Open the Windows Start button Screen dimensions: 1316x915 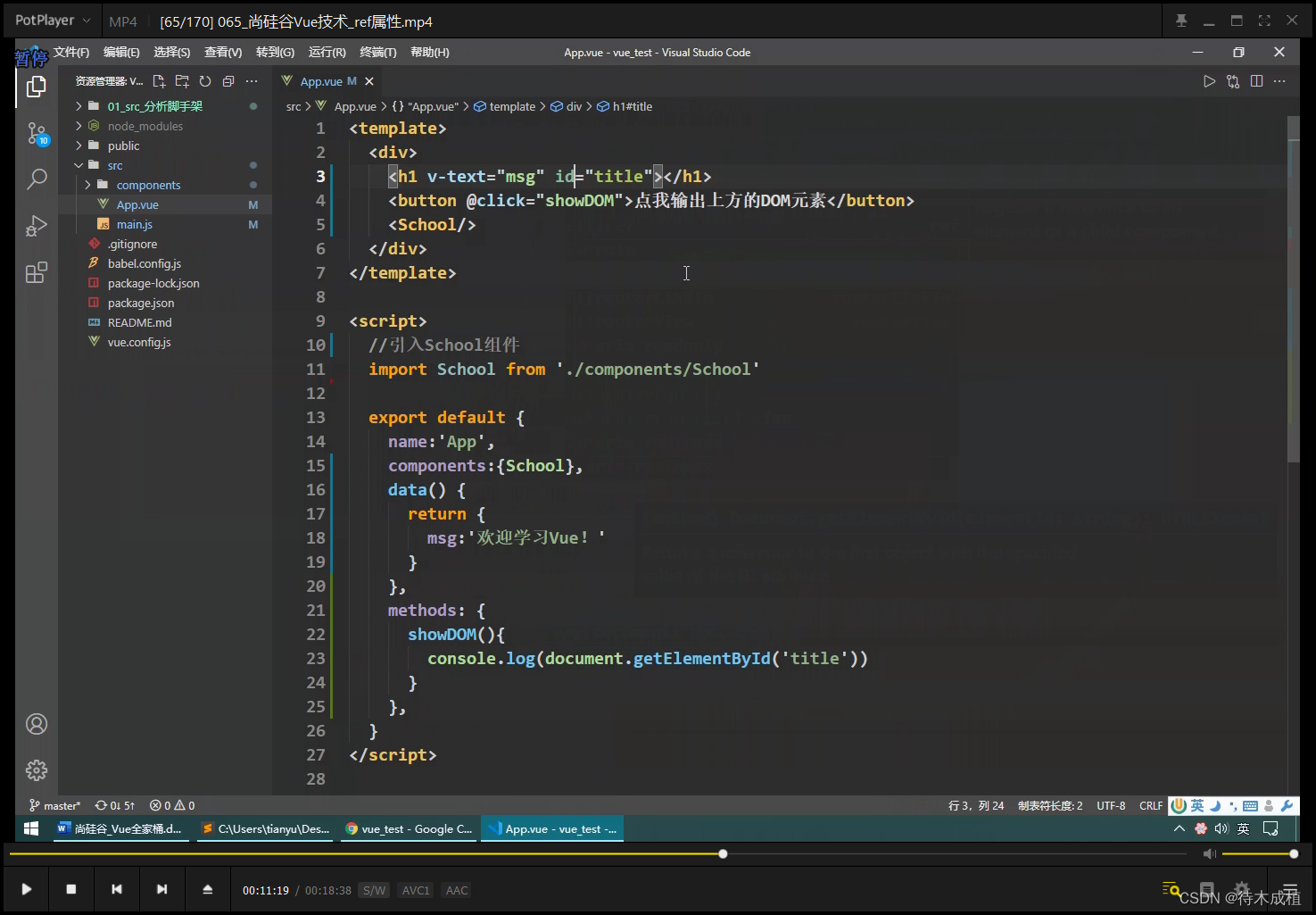[x=31, y=828]
